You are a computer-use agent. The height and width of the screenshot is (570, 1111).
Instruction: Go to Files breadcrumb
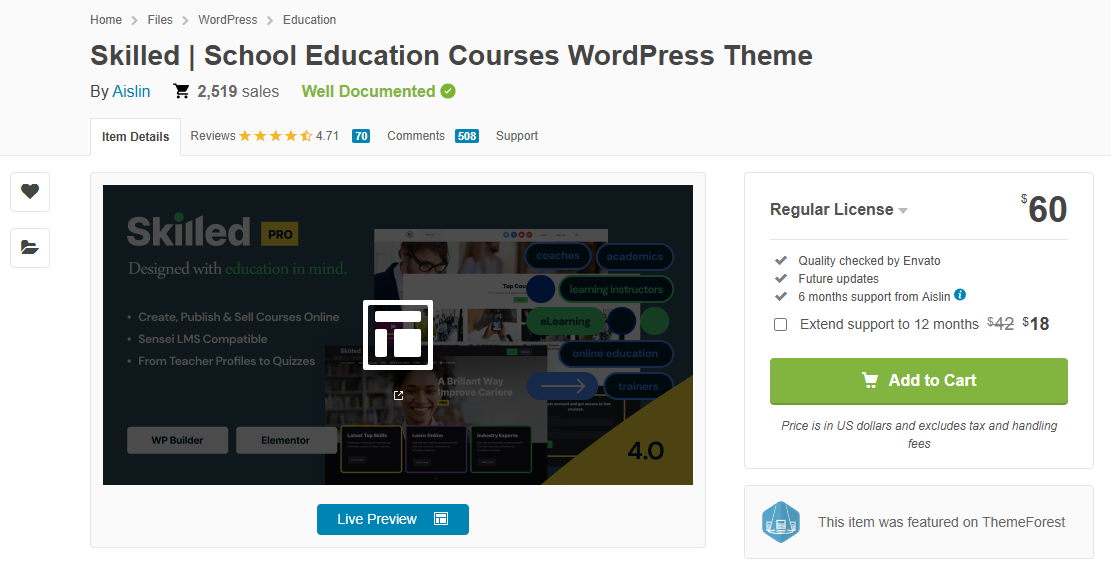click(160, 20)
